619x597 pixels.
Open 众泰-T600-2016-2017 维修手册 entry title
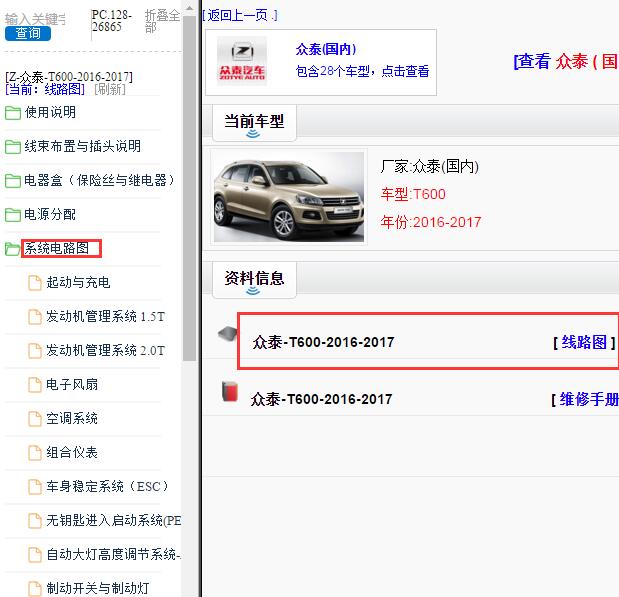(x=321, y=399)
